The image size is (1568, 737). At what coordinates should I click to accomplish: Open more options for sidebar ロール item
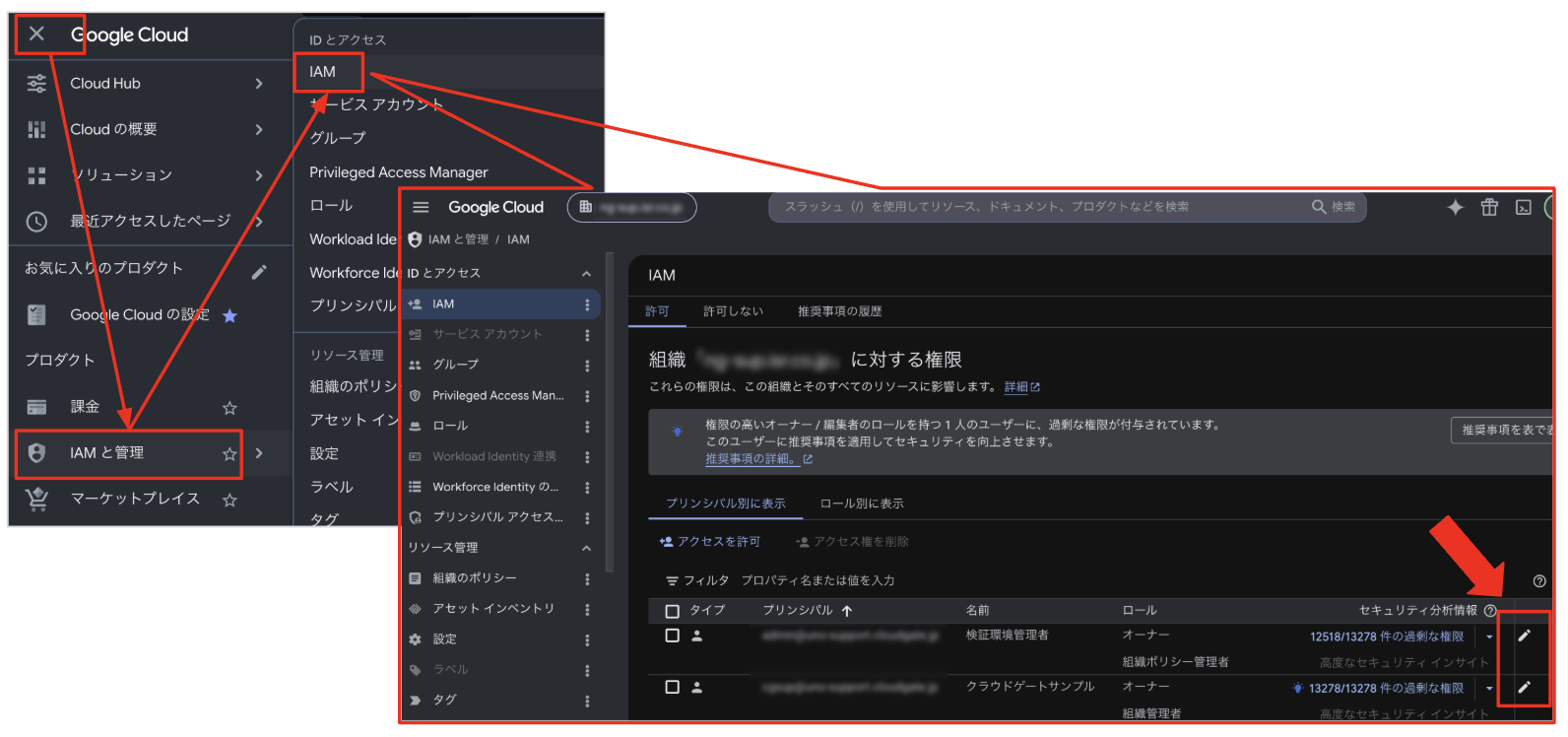(587, 427)
